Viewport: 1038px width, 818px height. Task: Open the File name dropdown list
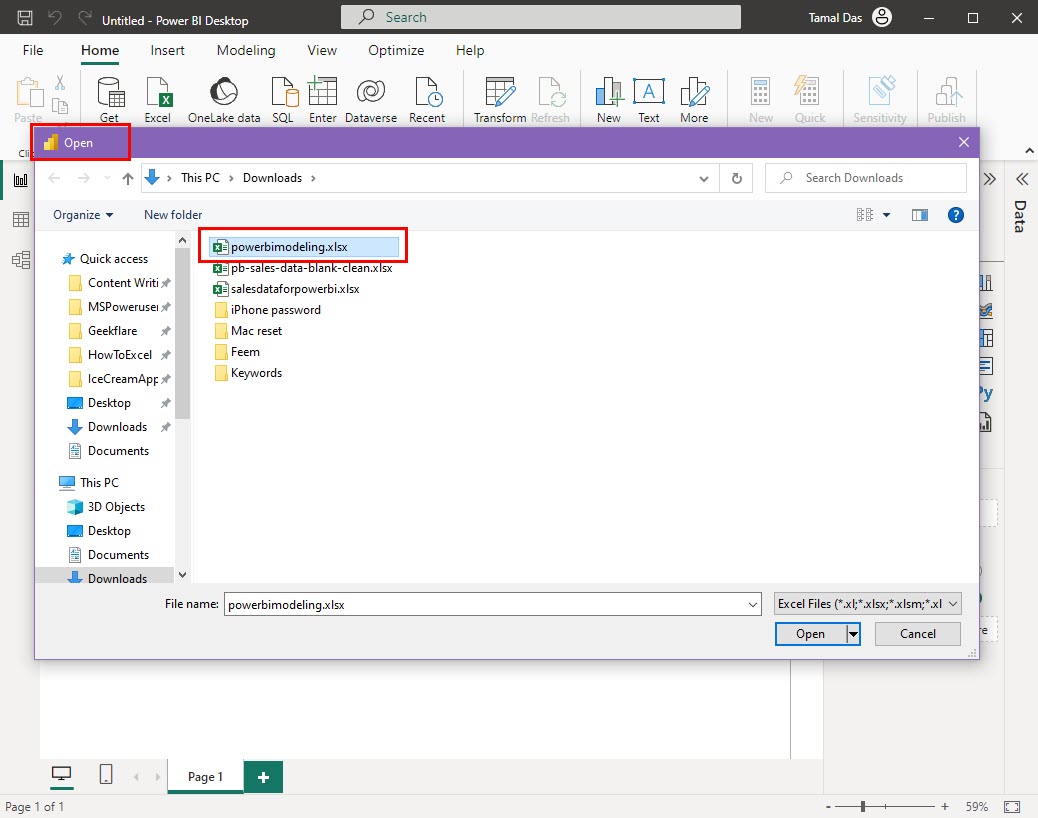pyautogui.click(x=753, y=604)
